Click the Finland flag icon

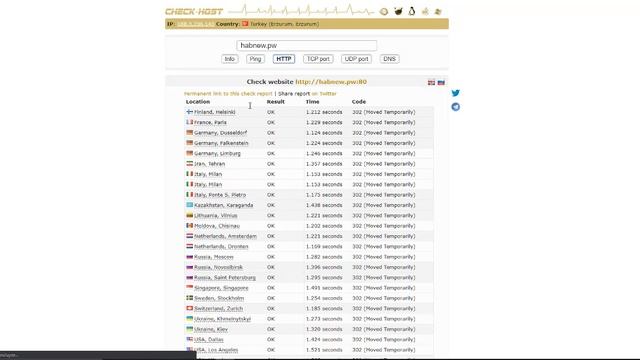point(189,111)
